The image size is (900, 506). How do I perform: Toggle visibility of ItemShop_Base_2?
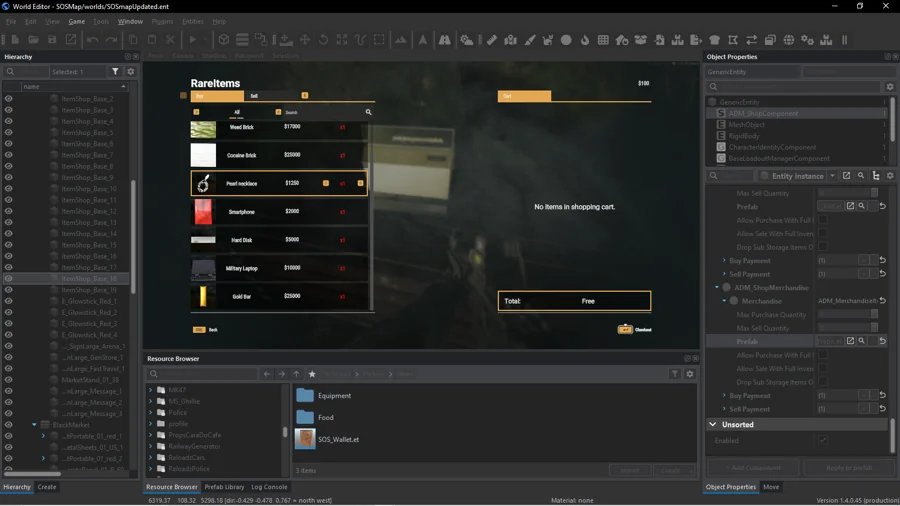[9, 99]
